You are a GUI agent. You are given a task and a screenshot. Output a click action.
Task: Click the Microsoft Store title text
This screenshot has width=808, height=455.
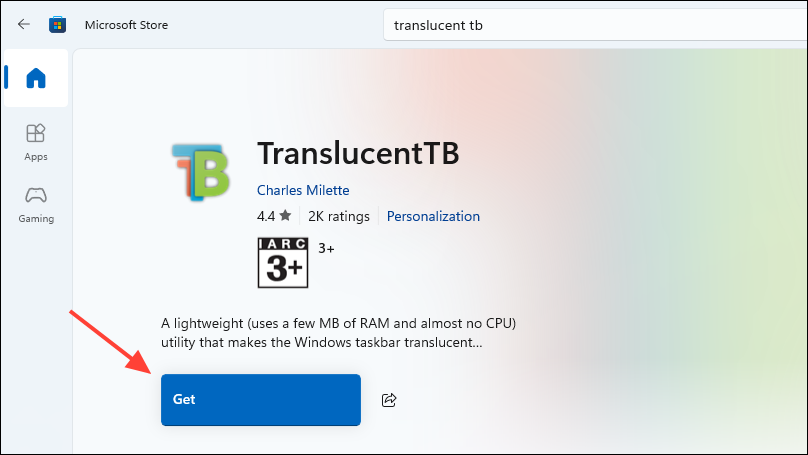click(x=126, y=25)
